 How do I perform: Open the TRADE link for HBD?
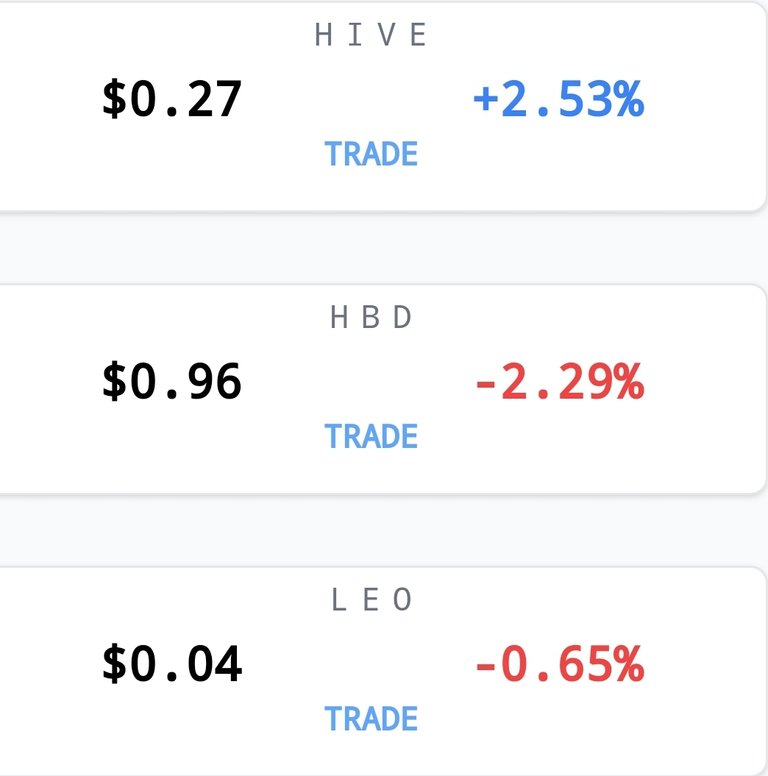click(371, 436)
